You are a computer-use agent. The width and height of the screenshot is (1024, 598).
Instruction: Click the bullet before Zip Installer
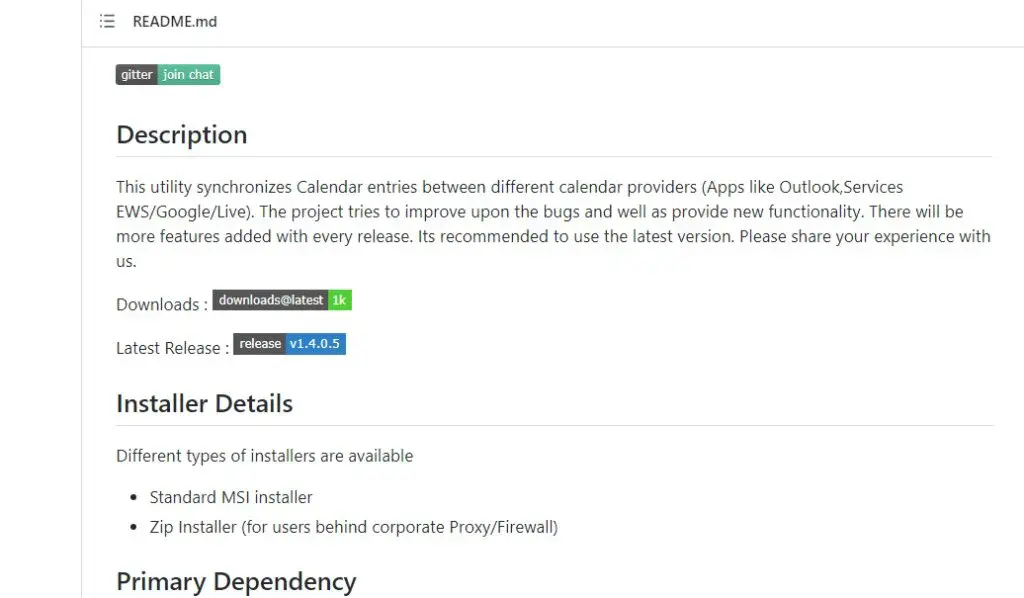[x=134, y=527]
